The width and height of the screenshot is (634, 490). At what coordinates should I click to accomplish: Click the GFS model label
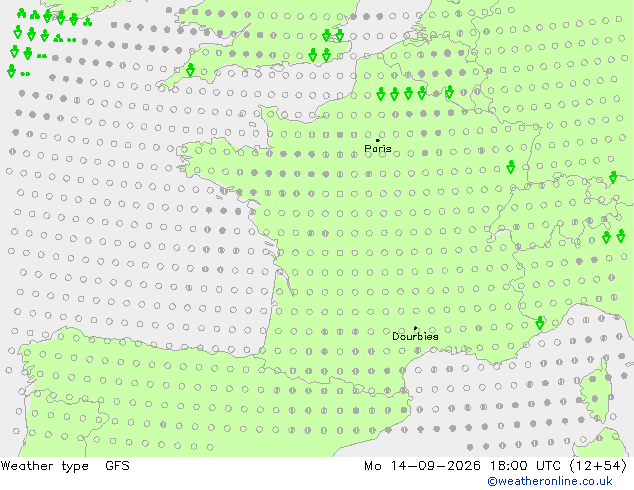(x=117, y=466)
